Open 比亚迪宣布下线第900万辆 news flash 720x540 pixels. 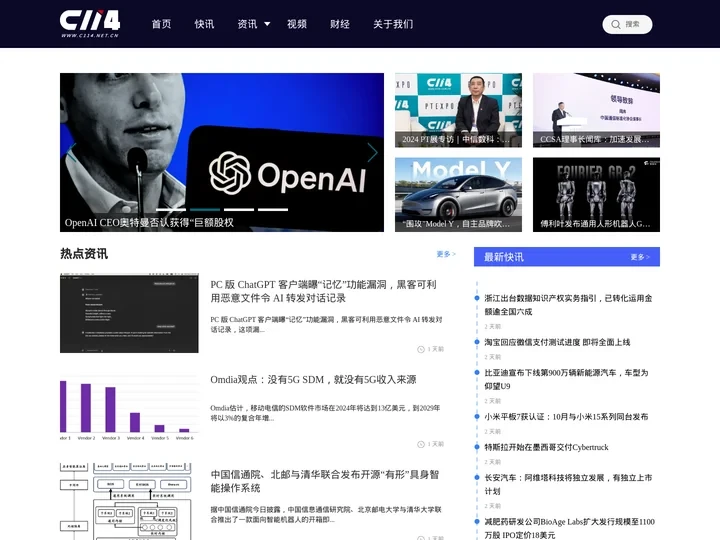pyautogui.click(x=566, y=379)
